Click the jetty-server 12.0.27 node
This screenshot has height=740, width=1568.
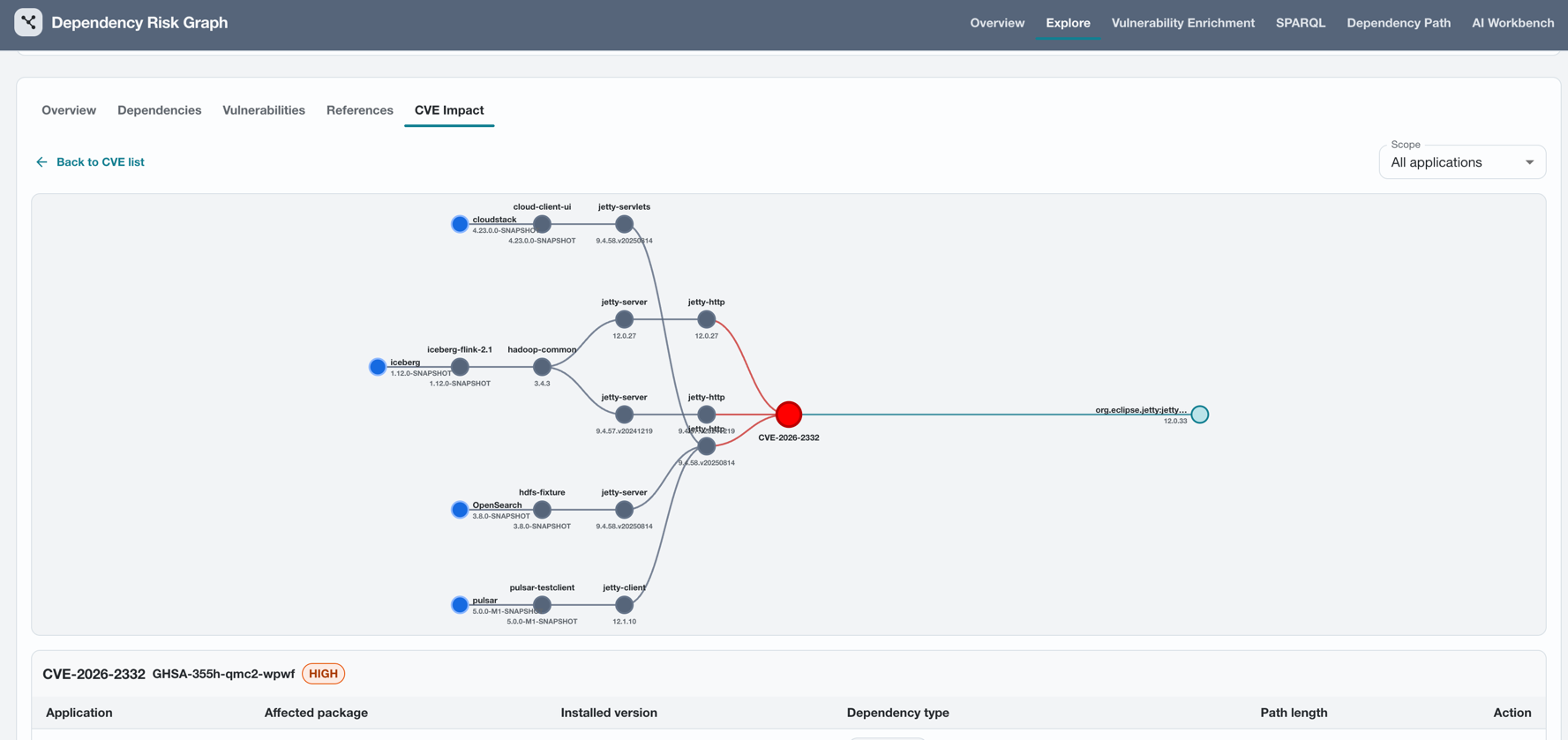[x=624, y=319]
